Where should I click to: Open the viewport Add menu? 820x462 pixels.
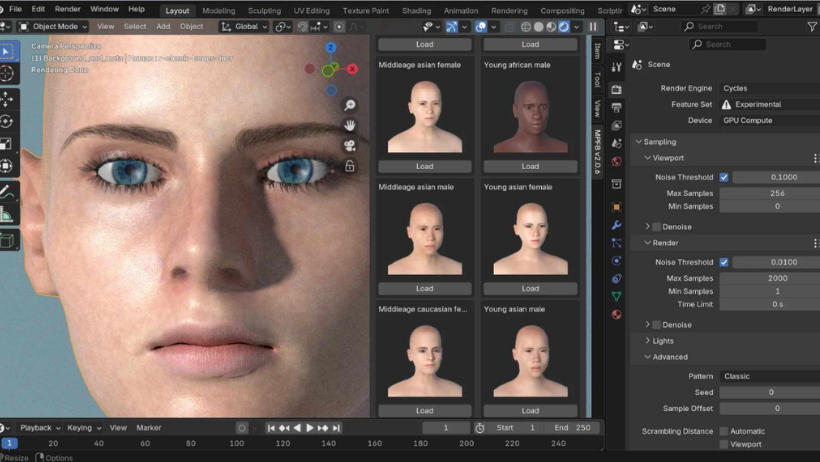pyautogui.click(x=163, y=26)
